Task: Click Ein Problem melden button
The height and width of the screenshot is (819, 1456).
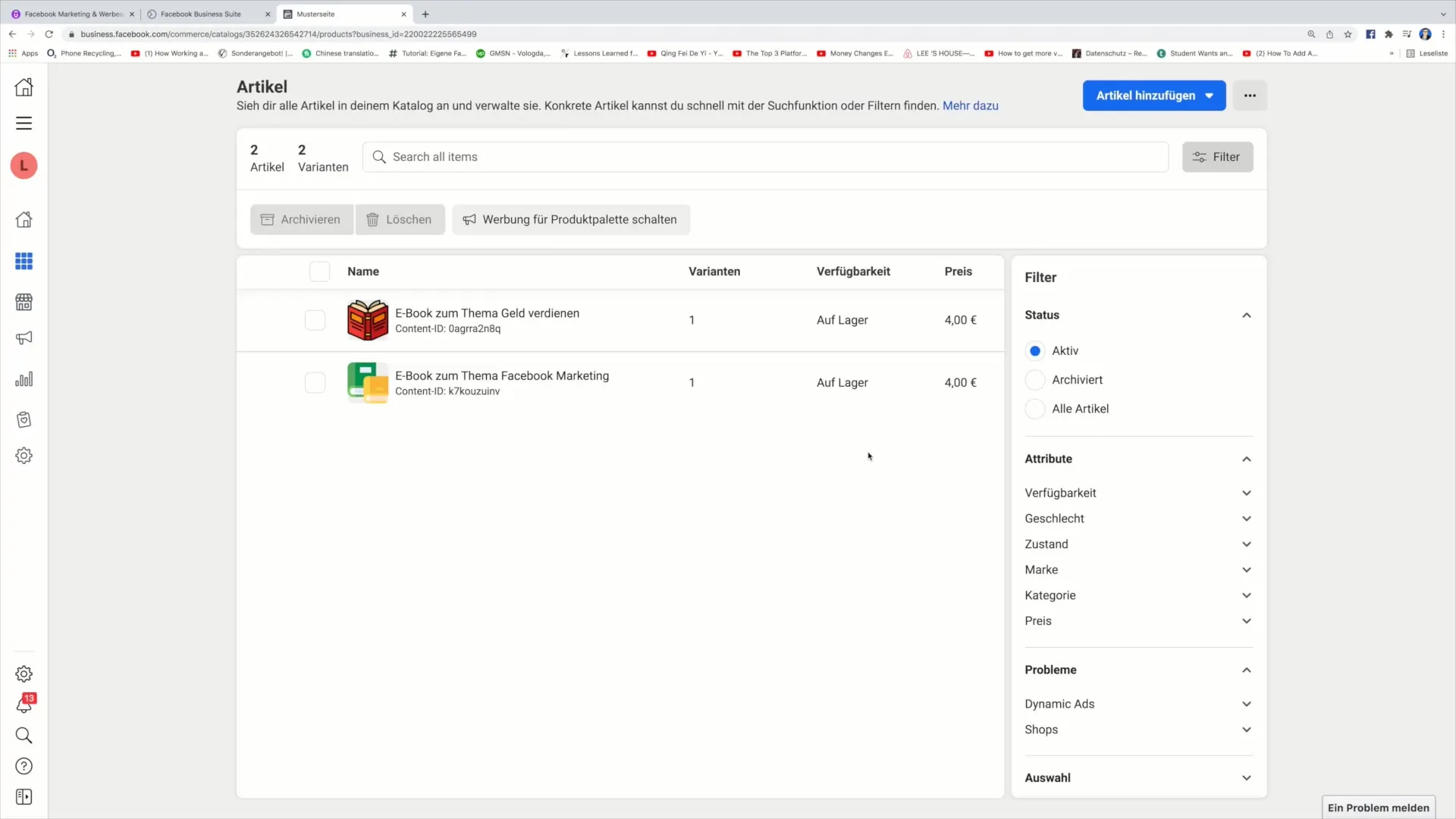Action: tap(1378, 808)
